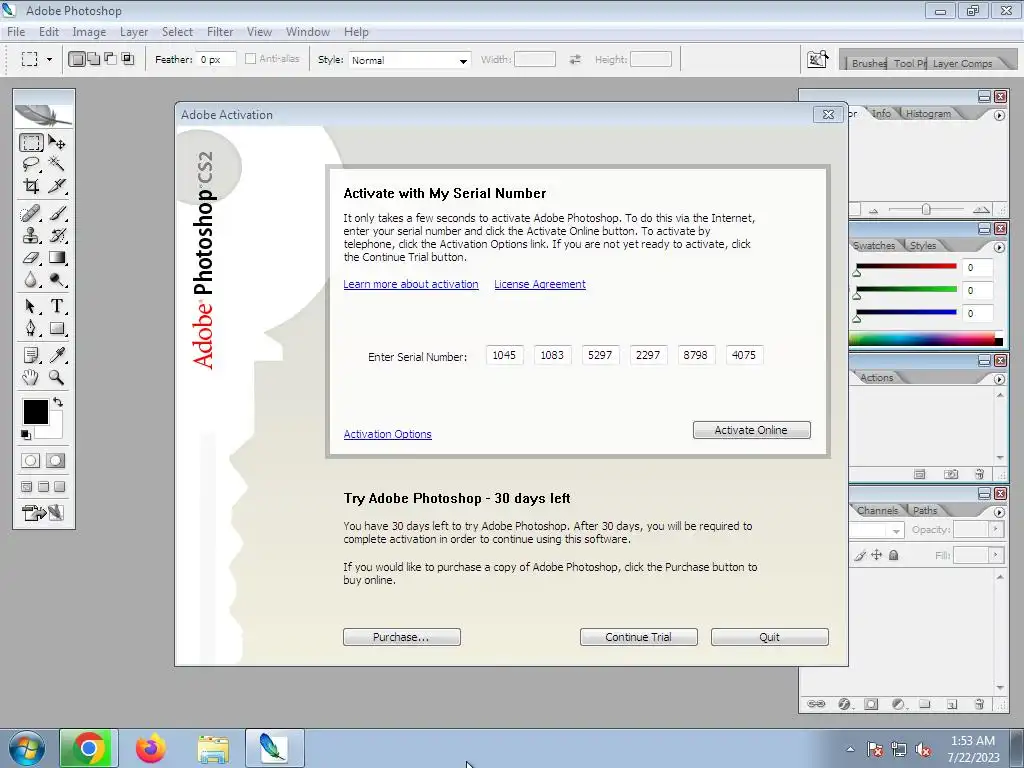Select the Crop tool
The height and width of the screenshot is (768, 1024).
click(x=31, y=186)
